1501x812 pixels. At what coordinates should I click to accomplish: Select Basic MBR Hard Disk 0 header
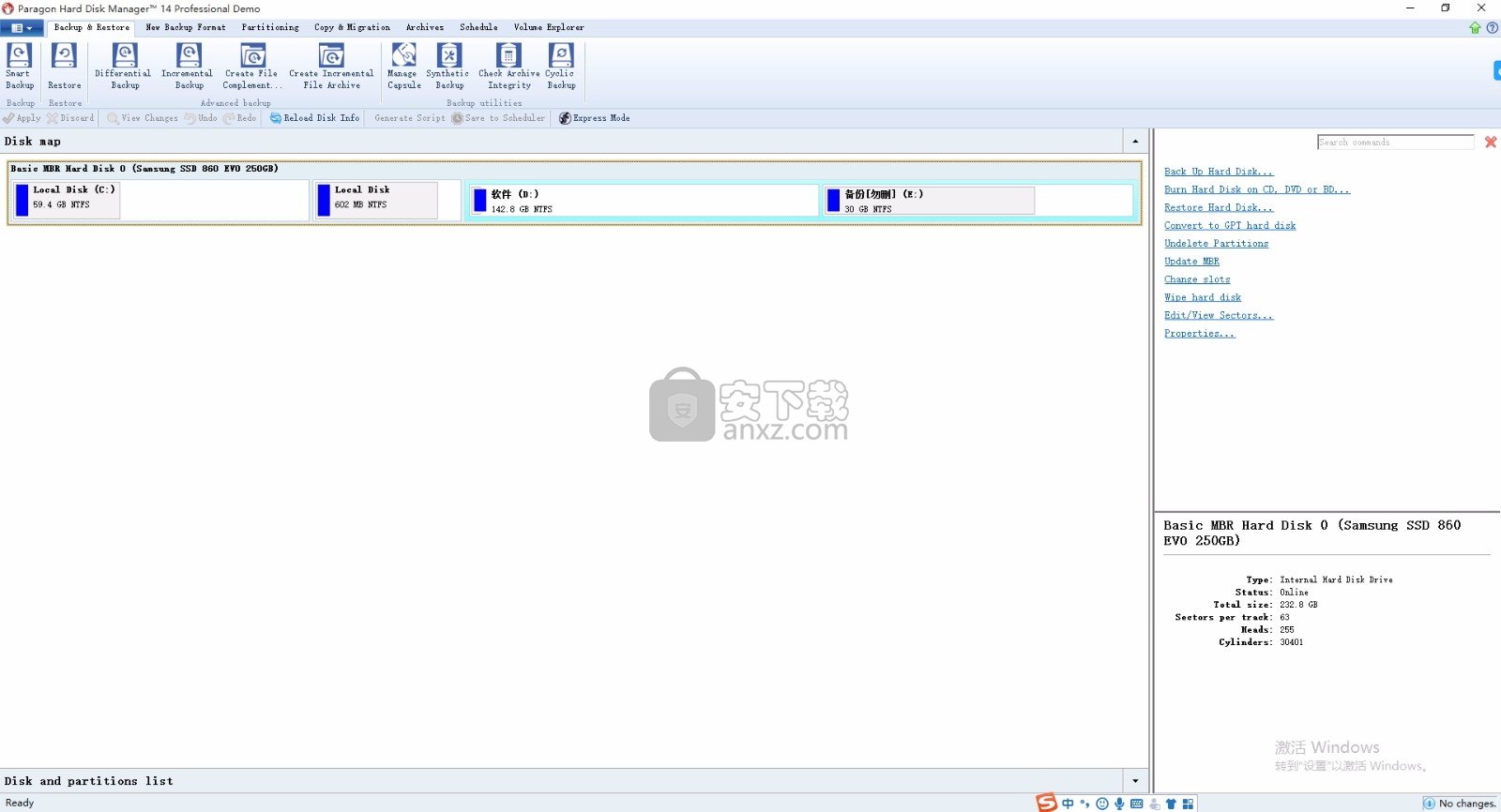[574, 169]
